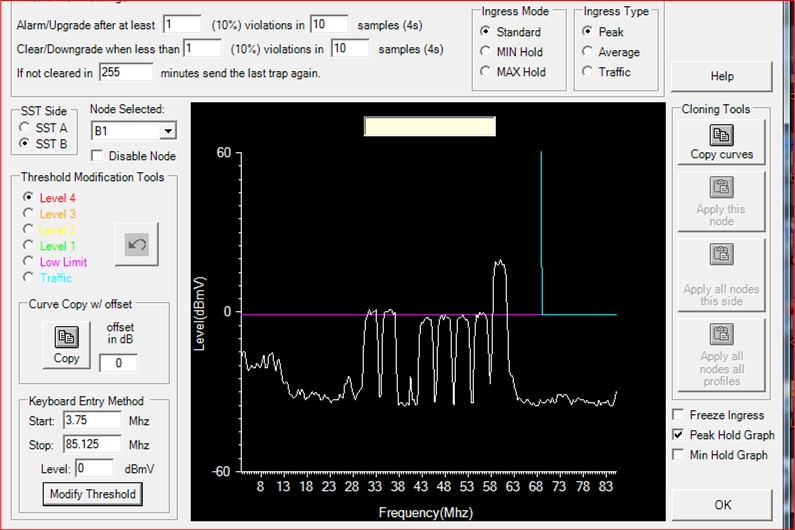Select Level 2 threshold radio
Image resolution: width=795 pixels, height=530 pixels.
[x=28, y=229]
